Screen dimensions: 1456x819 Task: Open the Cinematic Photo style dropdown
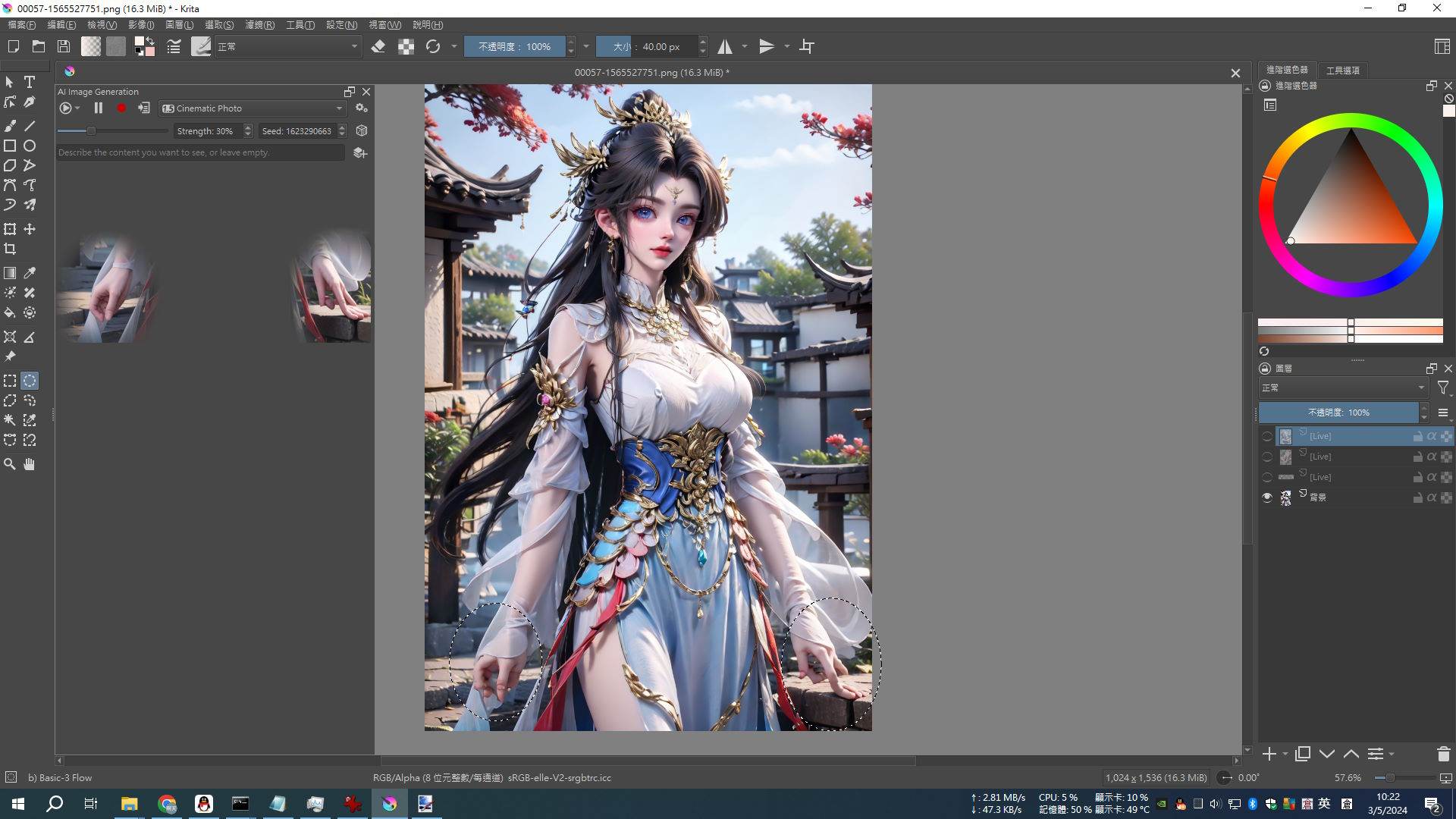point(253,108)
